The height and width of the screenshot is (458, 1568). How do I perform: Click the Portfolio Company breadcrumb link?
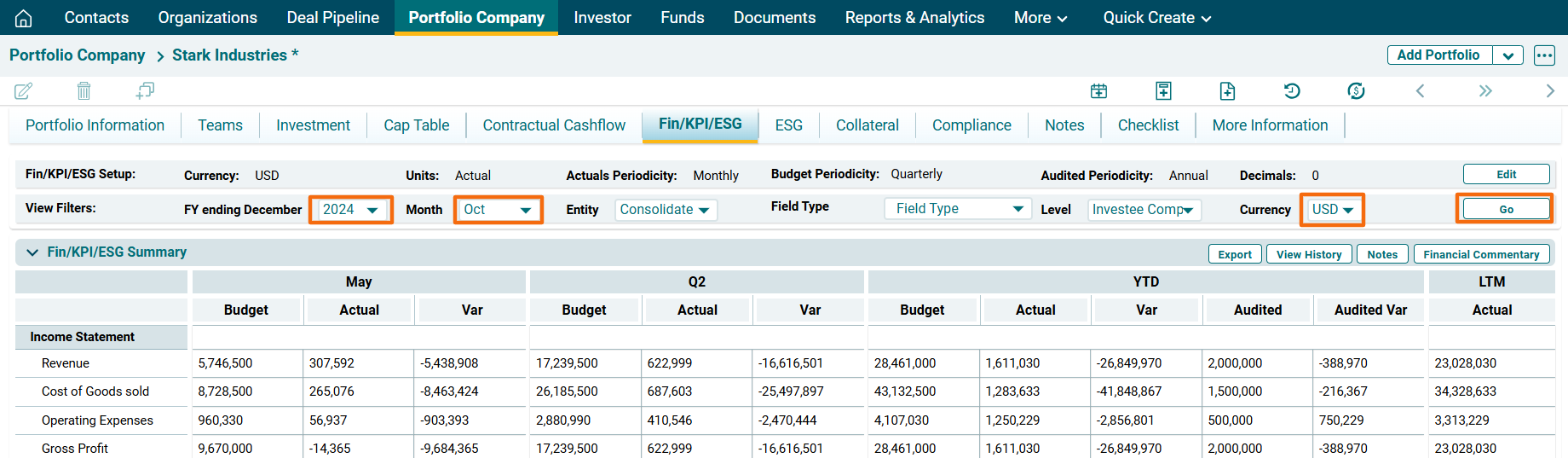(78, 55)
